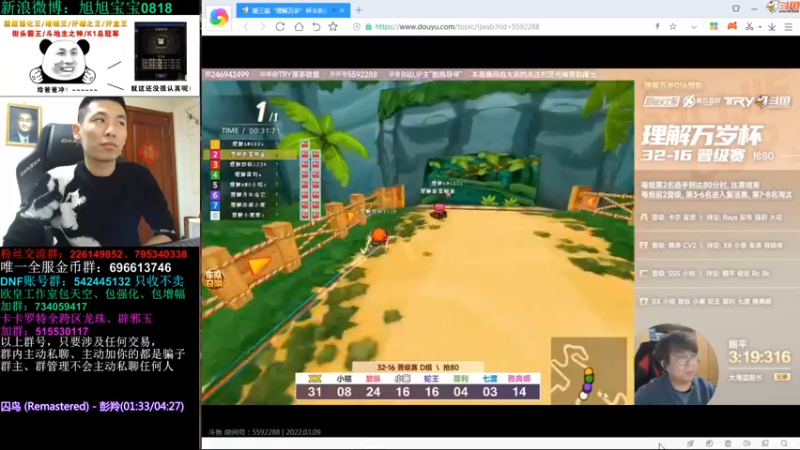Click the douyu.com address bar
800x450 pixels.
(457, 27)
